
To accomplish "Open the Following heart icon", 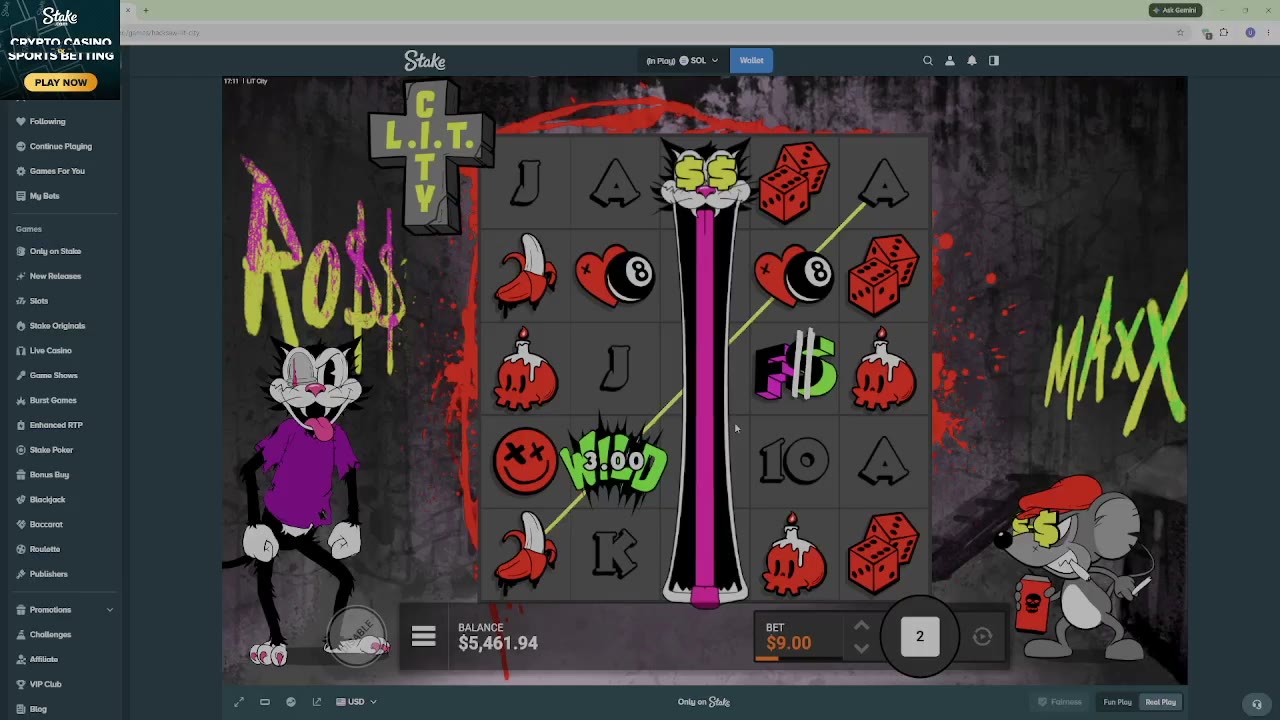I will click(x=21, y=121).
